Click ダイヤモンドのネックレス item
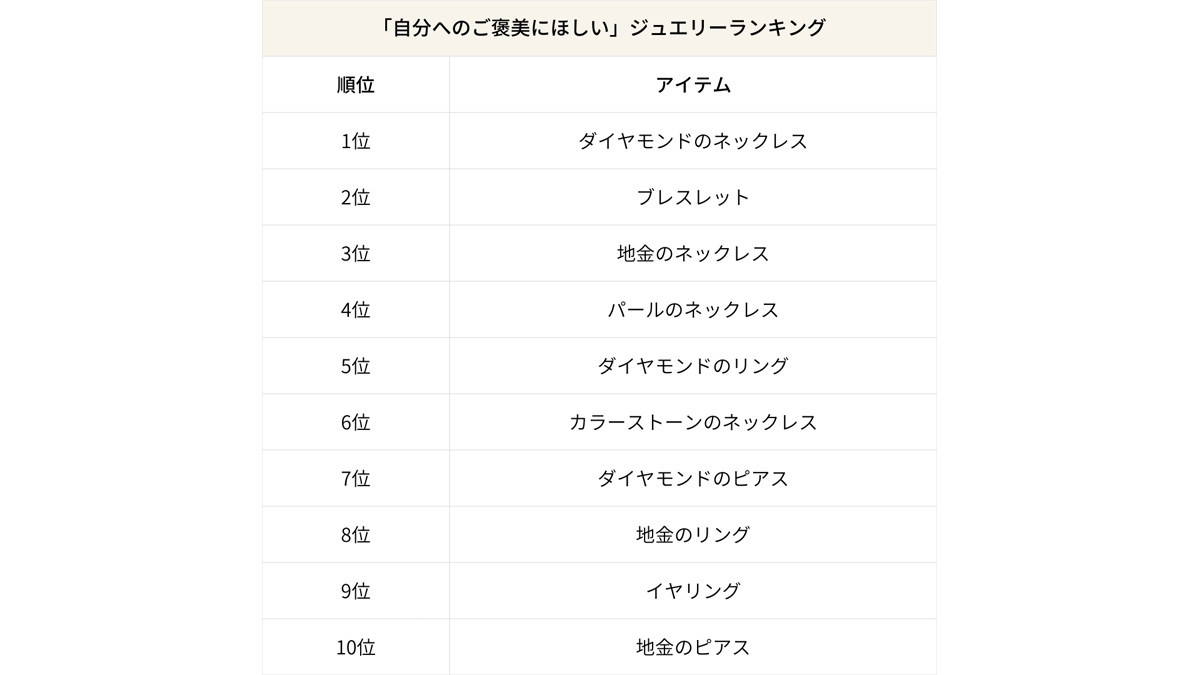The image size is (1200, 675). [x=692, y=141]
